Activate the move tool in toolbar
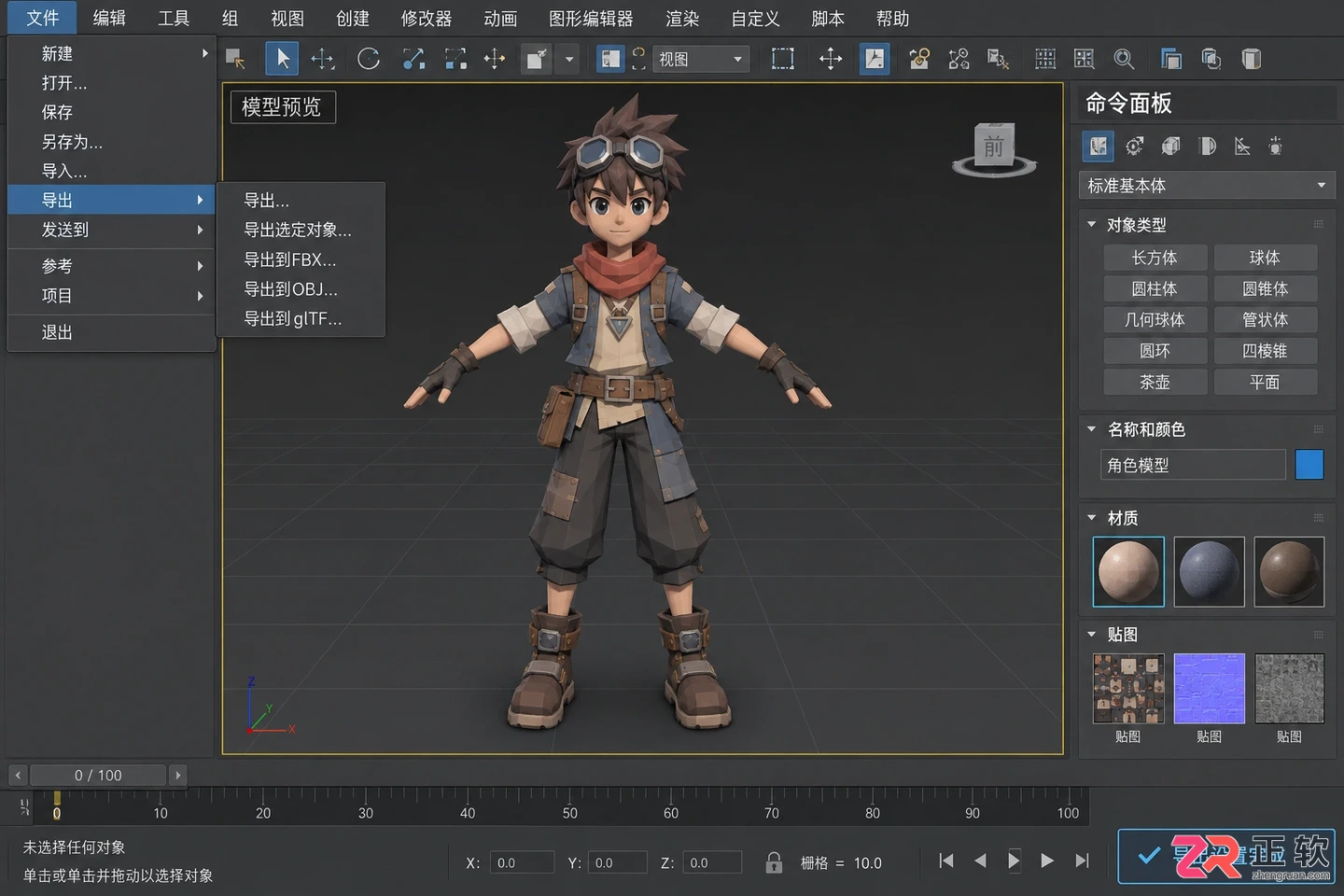 tap(323, 59)
